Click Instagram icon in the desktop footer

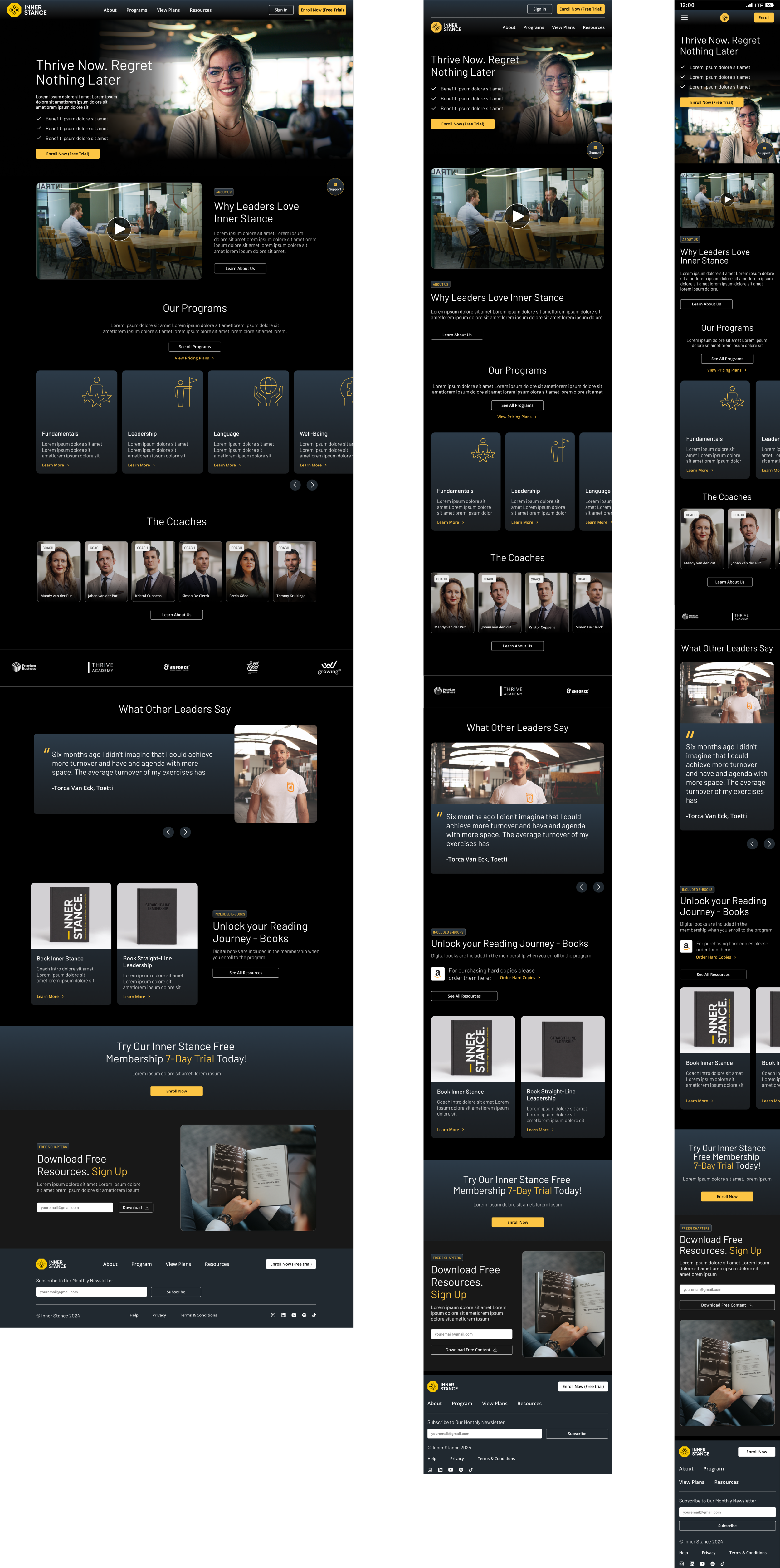tap(273, 1315)
